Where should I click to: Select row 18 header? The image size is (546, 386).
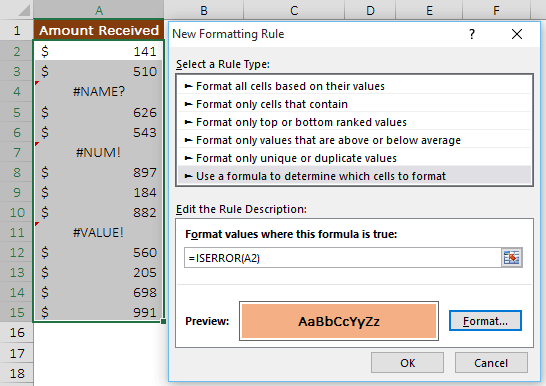(17, 373)
